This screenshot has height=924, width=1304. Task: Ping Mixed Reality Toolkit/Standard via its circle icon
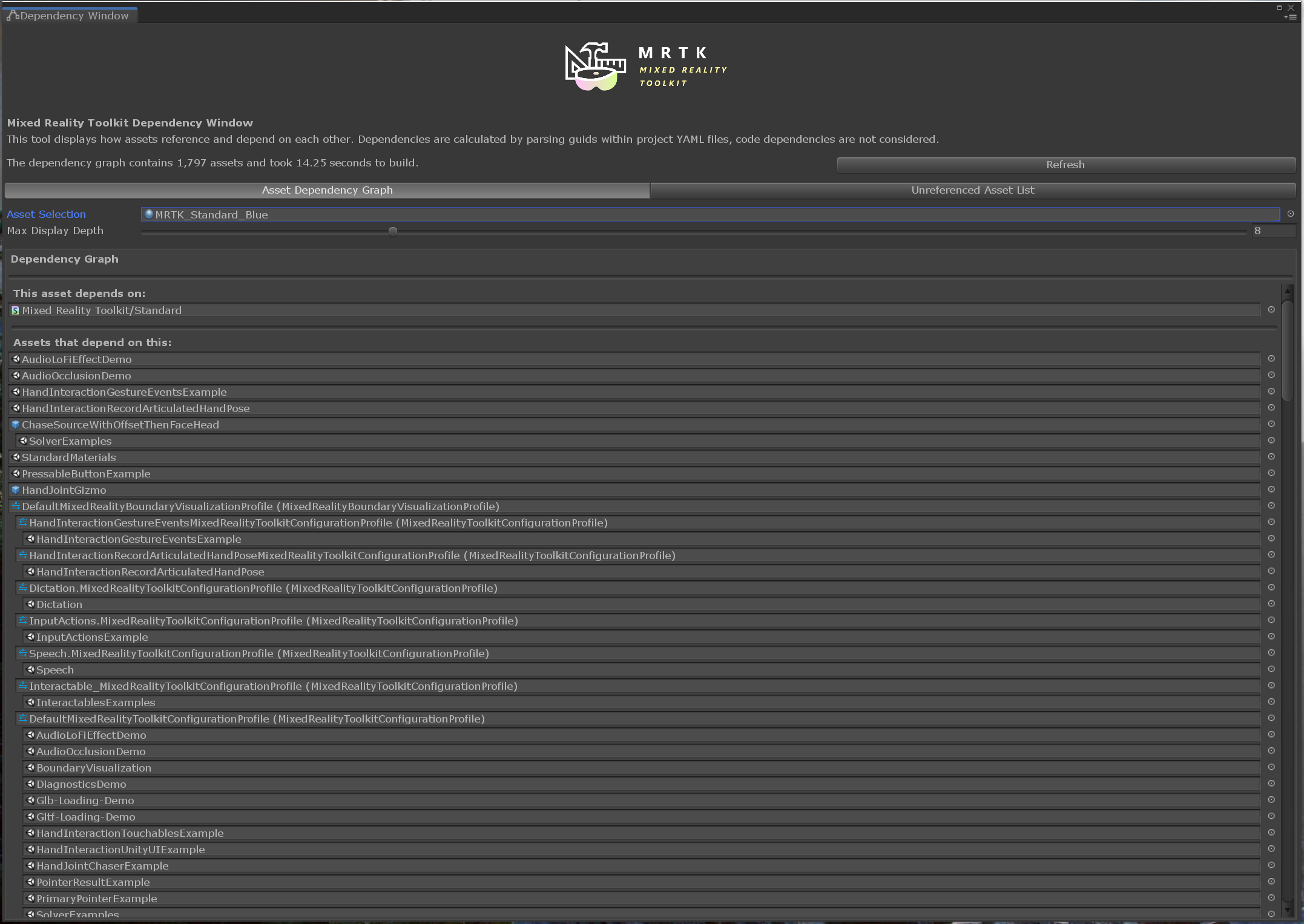click(x=1271, y=310)
